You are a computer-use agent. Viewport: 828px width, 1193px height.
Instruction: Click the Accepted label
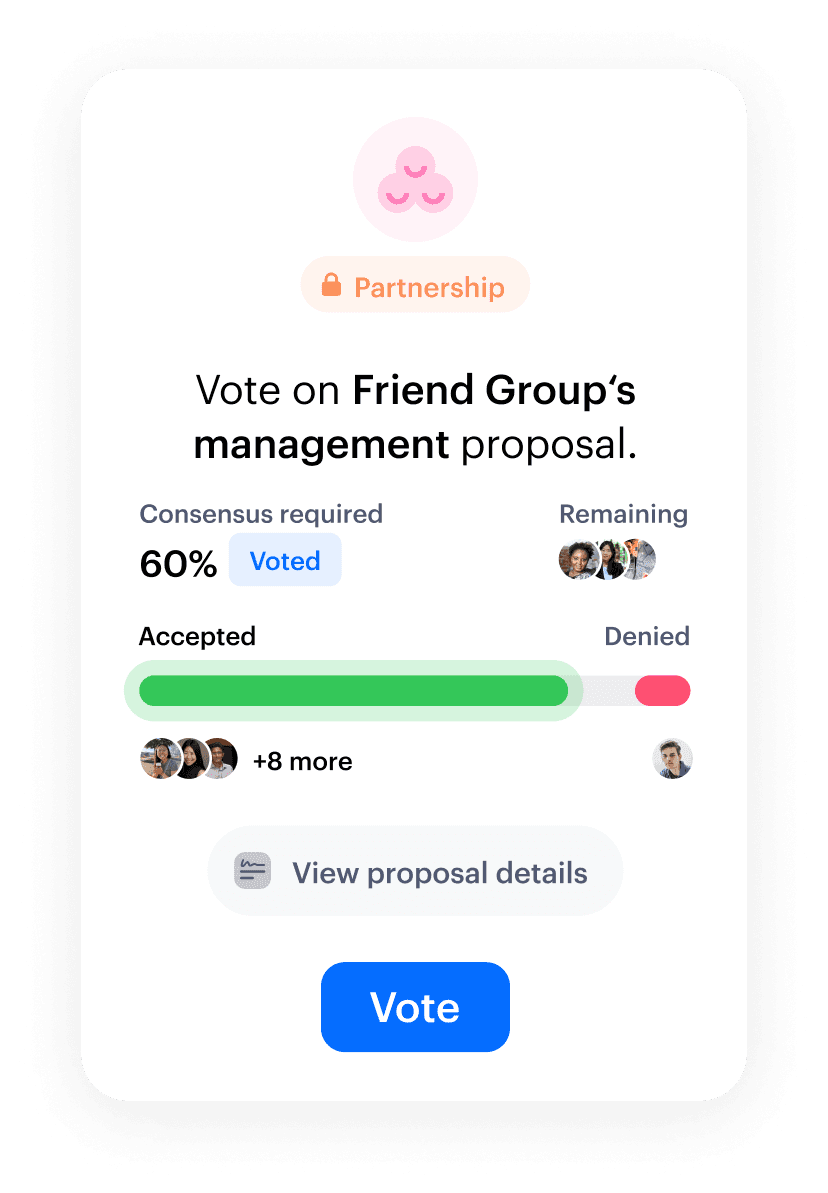[x=197, y=636]
